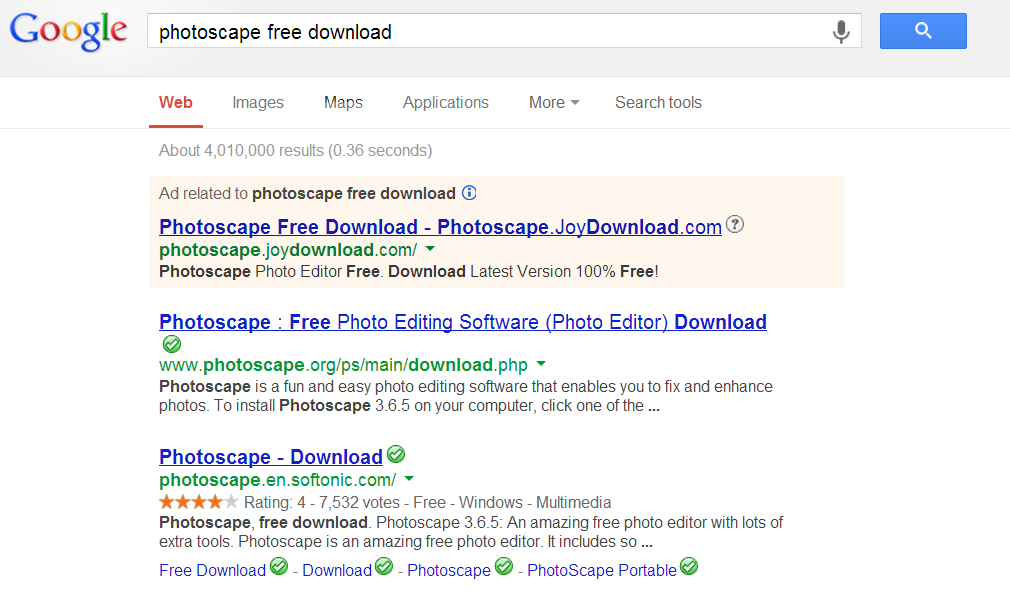Expand dropdown arrow next to photoscape.org URL
The image size is (1010, 601).
pos(541,365)
